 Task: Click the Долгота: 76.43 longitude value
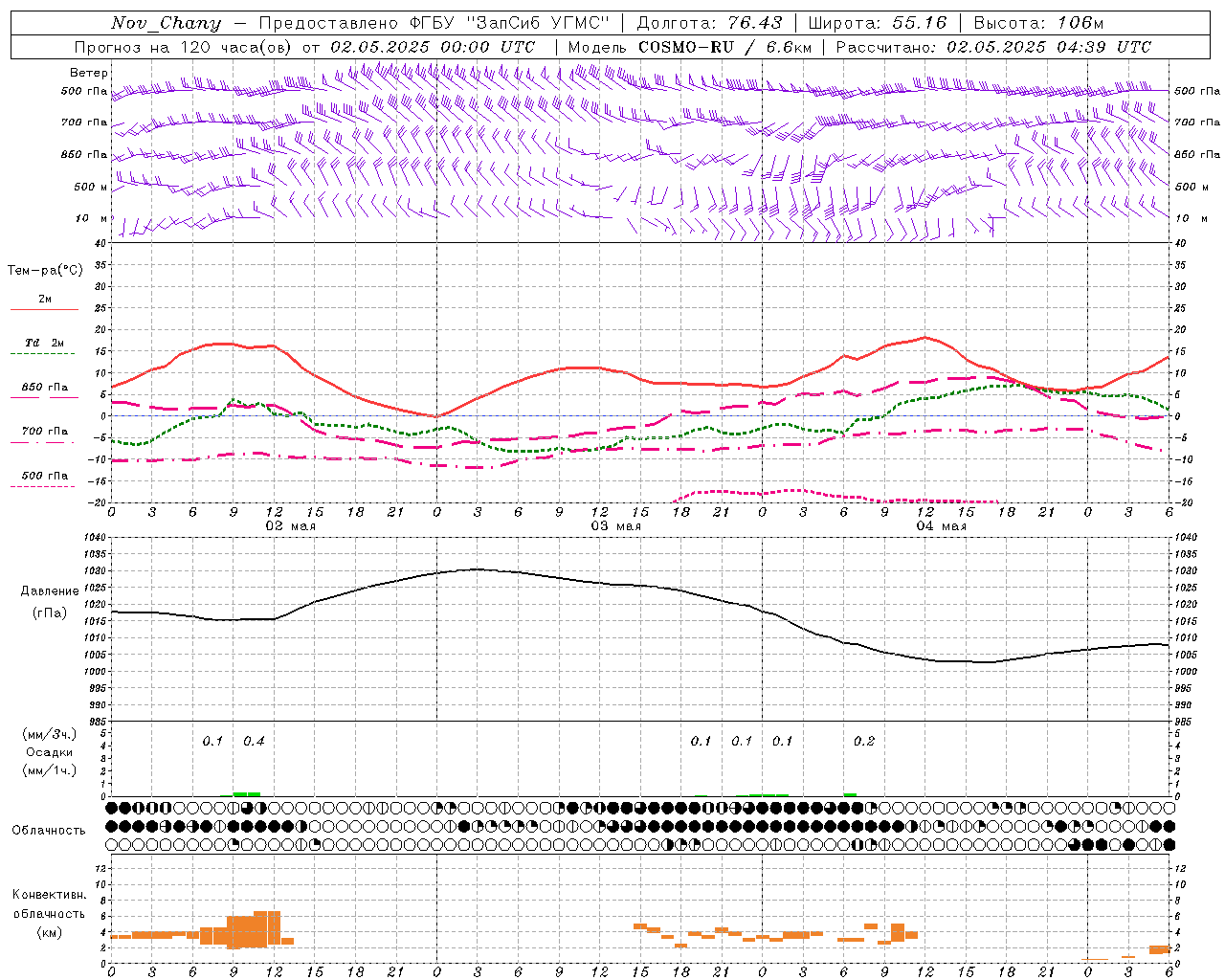709,23
